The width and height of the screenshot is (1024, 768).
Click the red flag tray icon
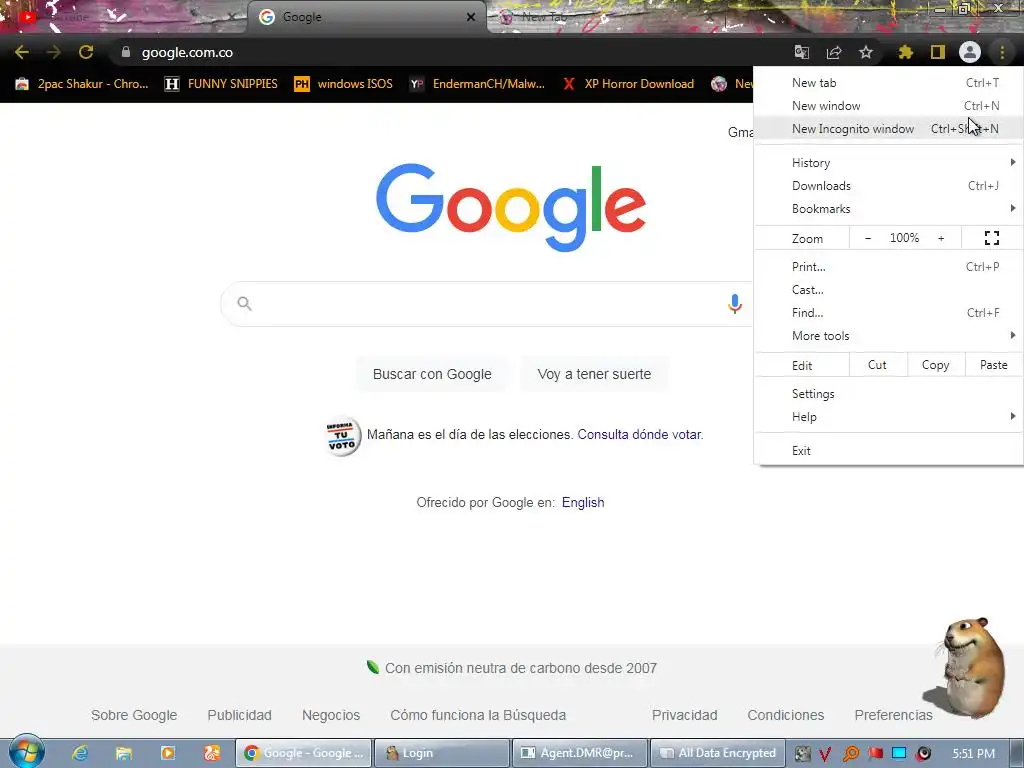click(876, 754)
